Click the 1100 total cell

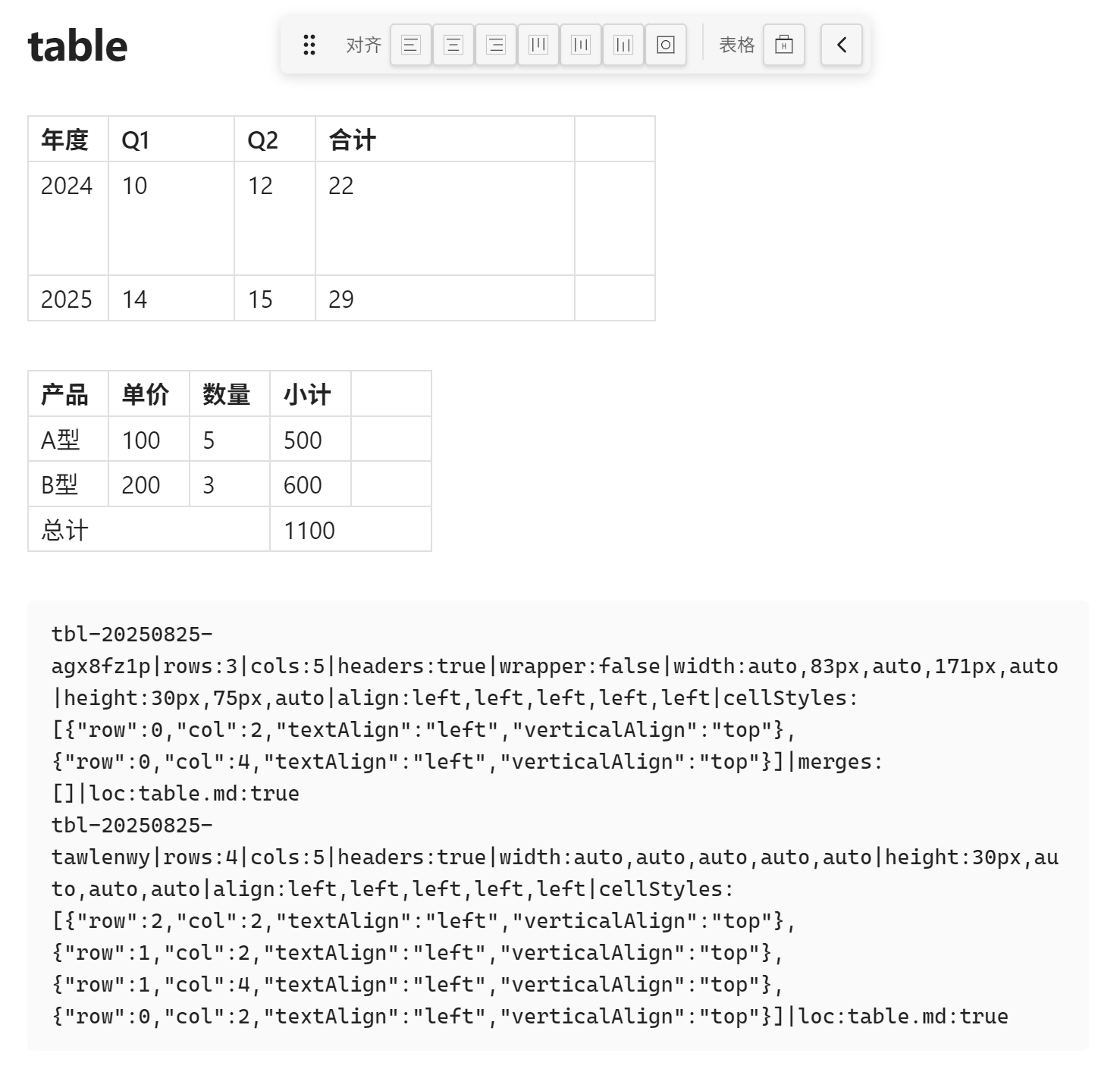[351, 529]
